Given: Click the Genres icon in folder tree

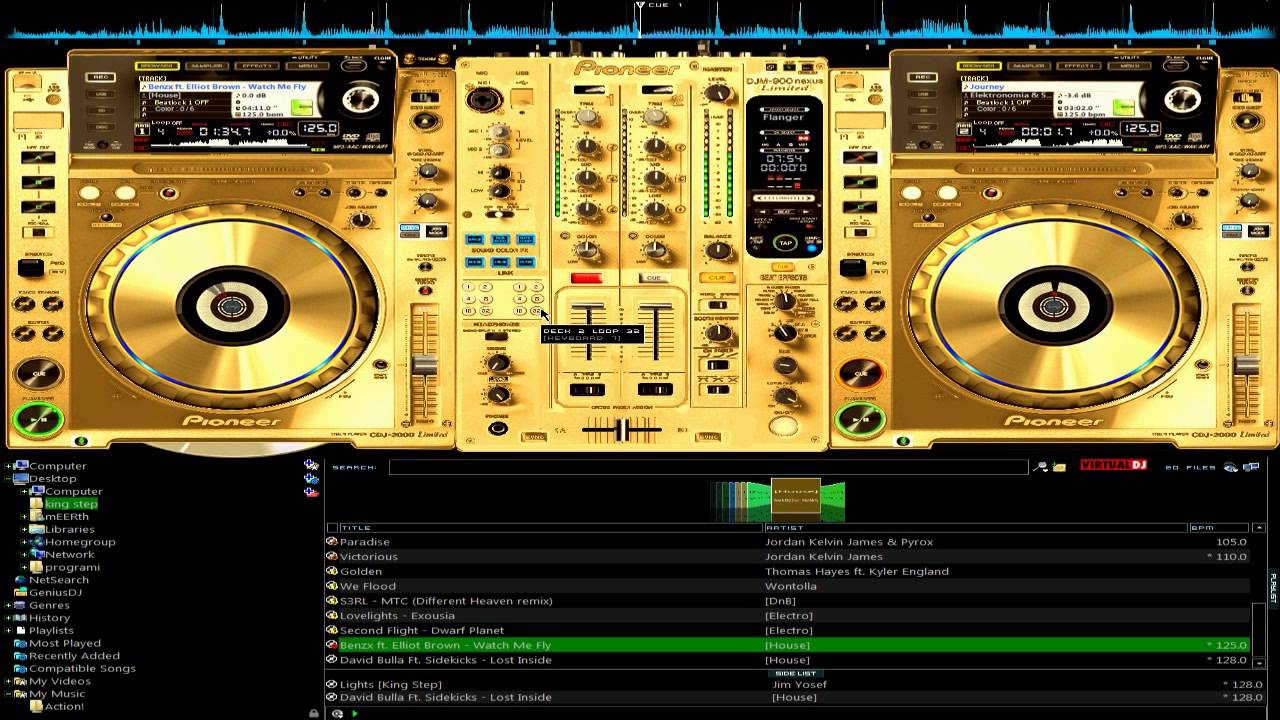Looking at the screenshot, I should [21, 605].
